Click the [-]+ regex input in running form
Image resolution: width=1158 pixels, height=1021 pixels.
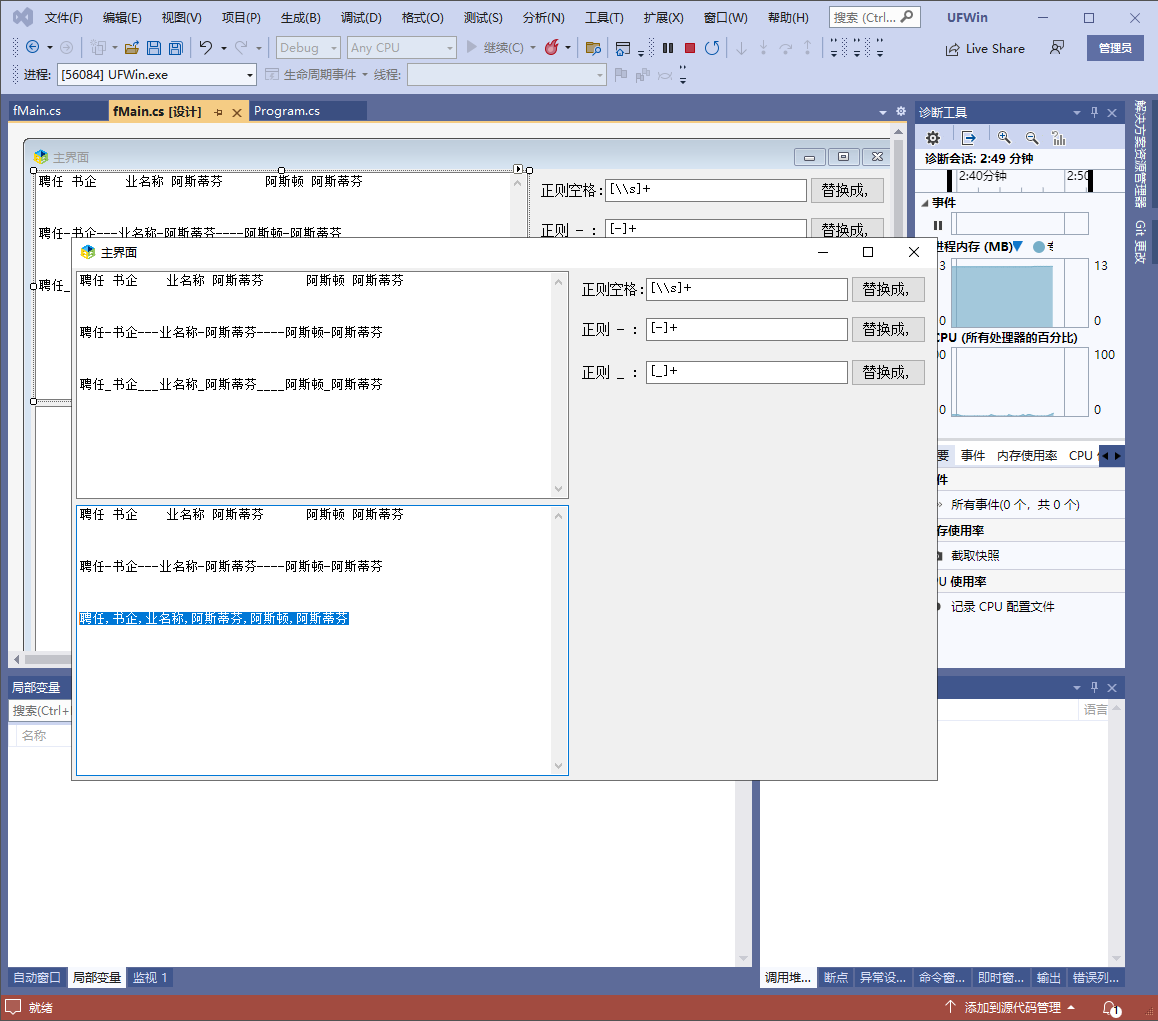(x=746, y=329)
